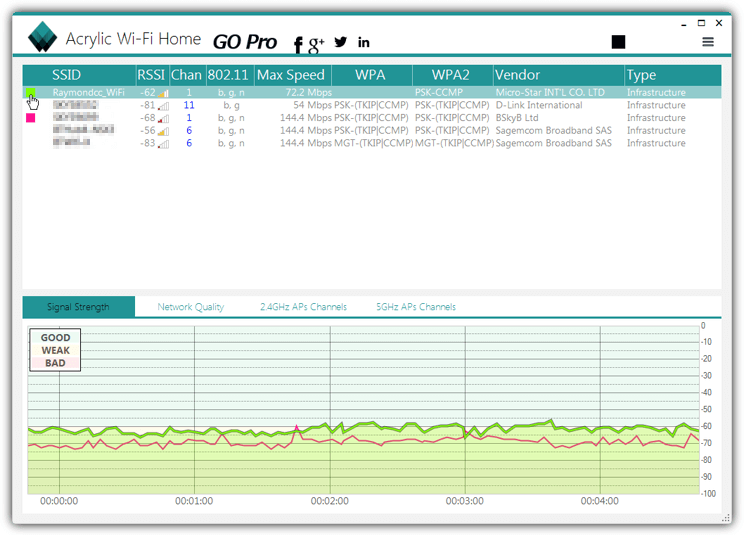Open the hamburger menu

[x=708, y=42]
